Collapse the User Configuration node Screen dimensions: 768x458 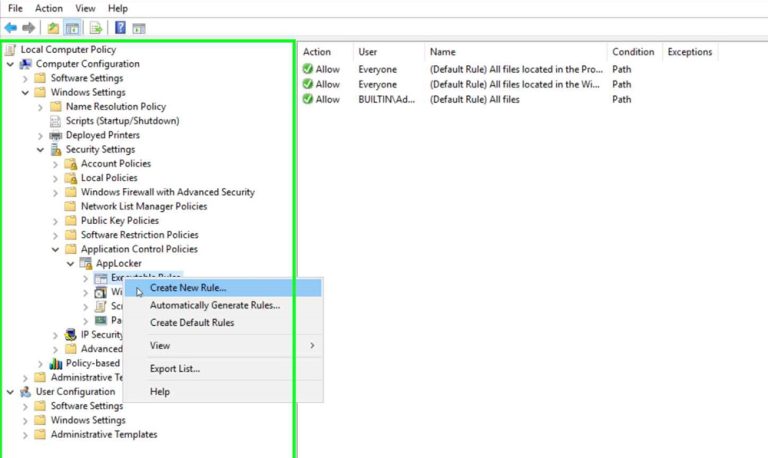(x=11, y=392)
